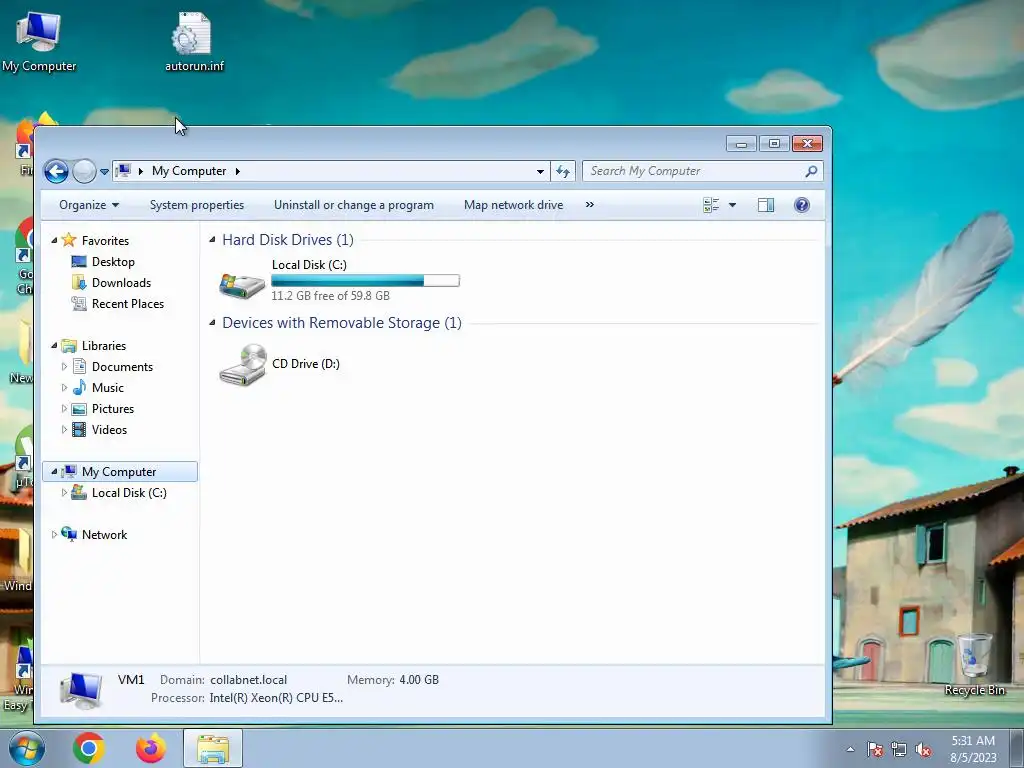The image size is (1024, 768).
Task: Open the address bar history dropdown
Action: [540, 171]
